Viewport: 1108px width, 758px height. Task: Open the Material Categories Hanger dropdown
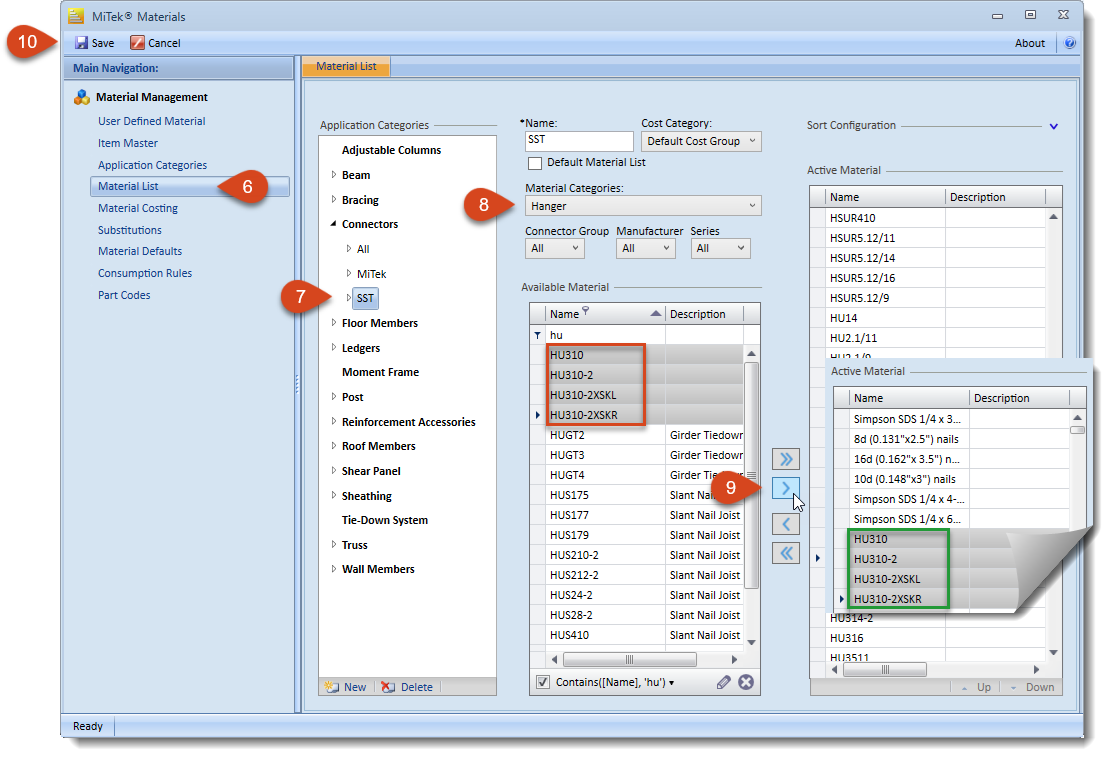pyautogui.click(x=643, y=206)
